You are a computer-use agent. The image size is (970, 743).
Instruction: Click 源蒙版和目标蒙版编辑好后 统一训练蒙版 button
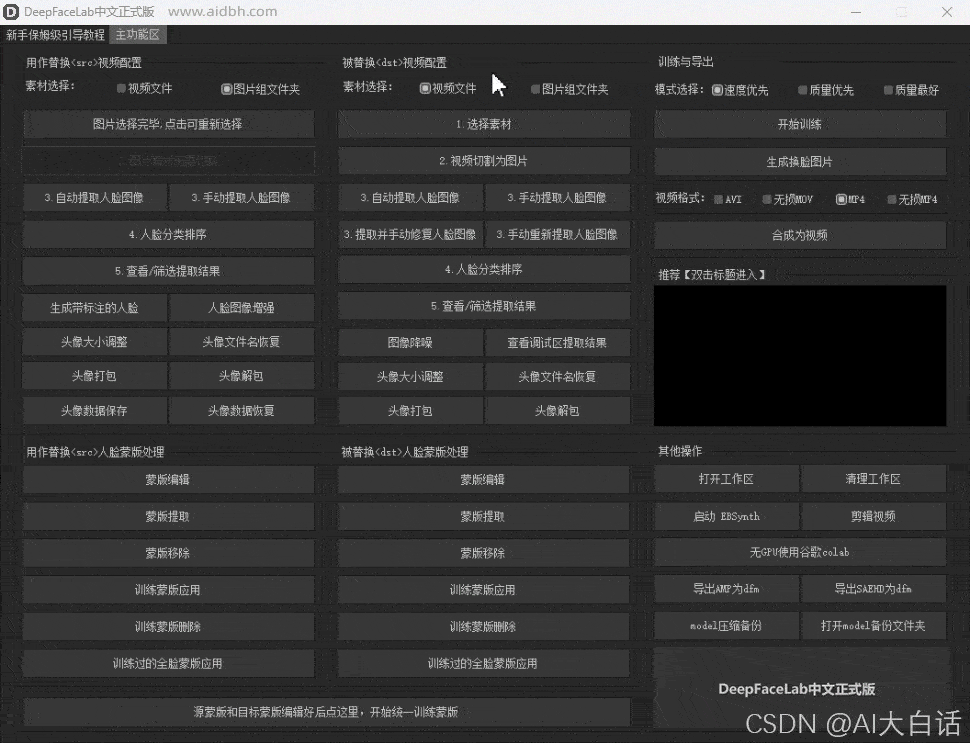pyautogui.click(x=327, y=712)
